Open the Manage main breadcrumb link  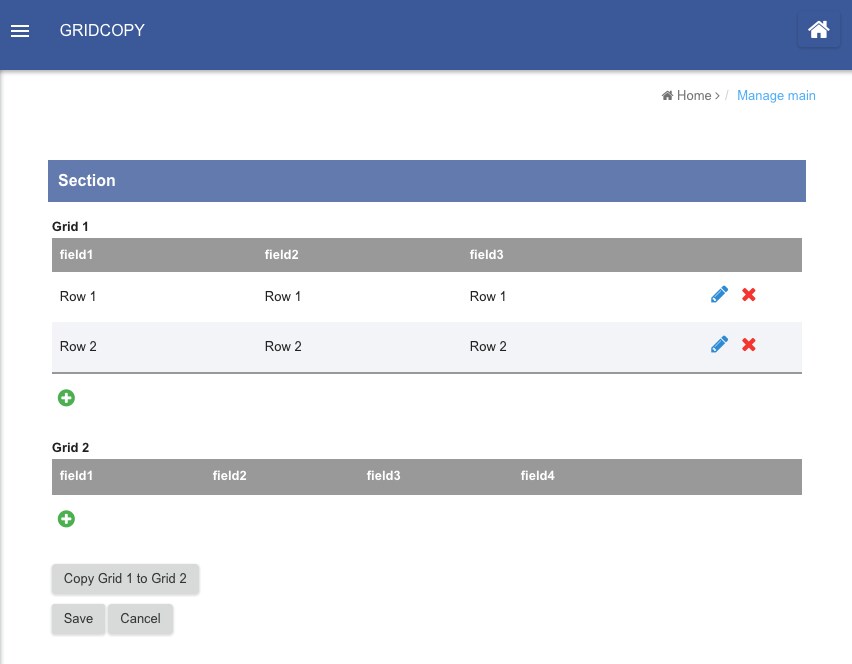point(776,96)
